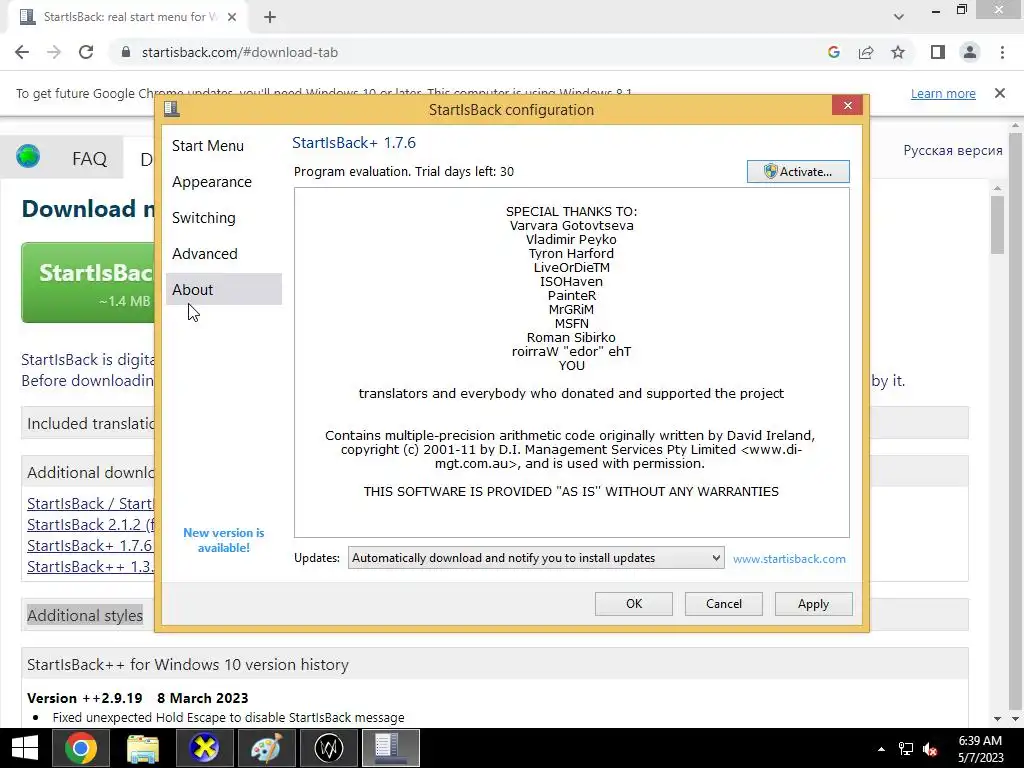Open a new Chrome tab
This screenshot has width=1024, height=768.
[x=270, y=17]
